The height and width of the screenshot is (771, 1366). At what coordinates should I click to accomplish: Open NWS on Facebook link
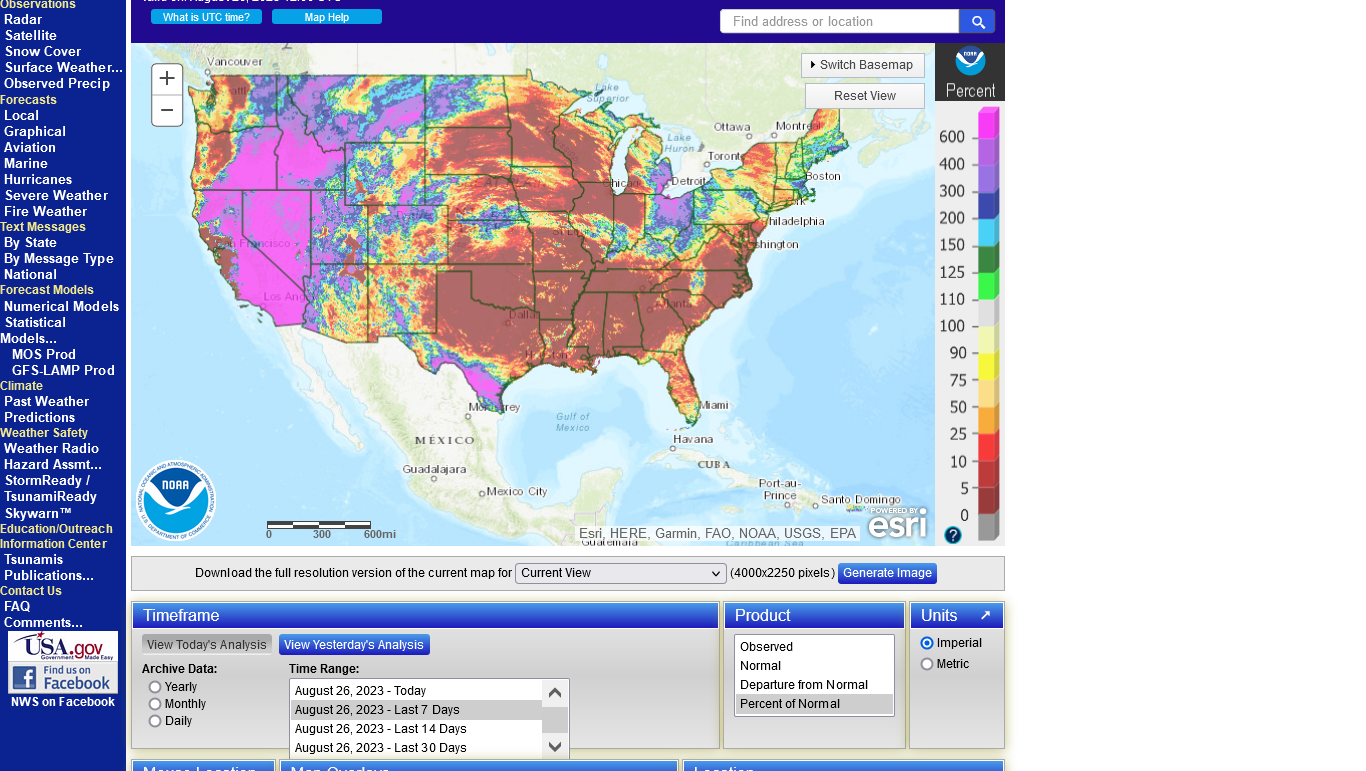pos(63,702)
